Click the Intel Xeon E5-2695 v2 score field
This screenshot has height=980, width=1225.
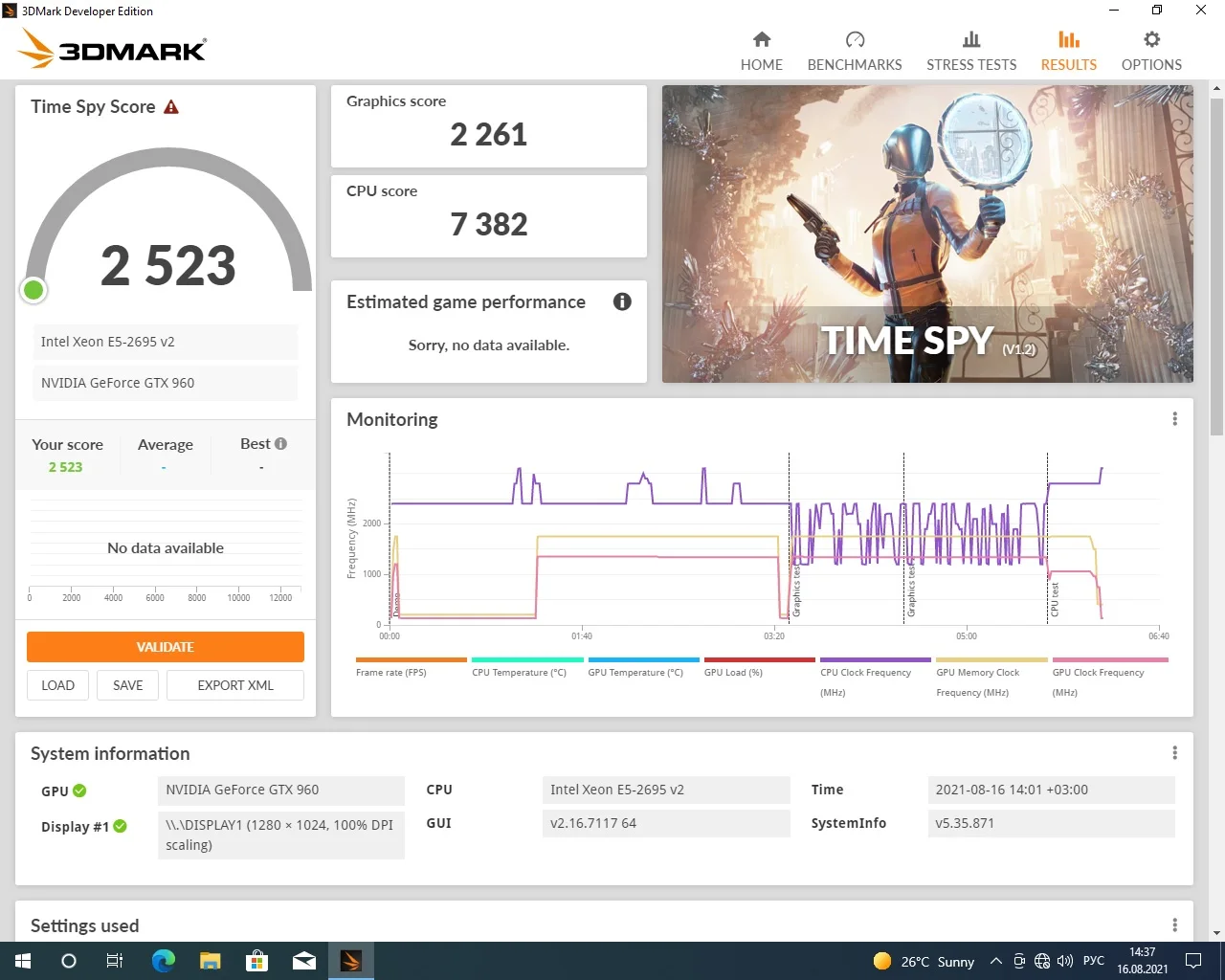click(166, 342)
